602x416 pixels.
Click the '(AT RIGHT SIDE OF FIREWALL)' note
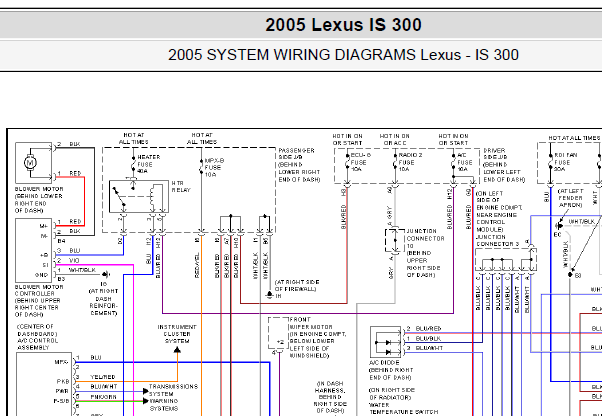coord(297,286)
